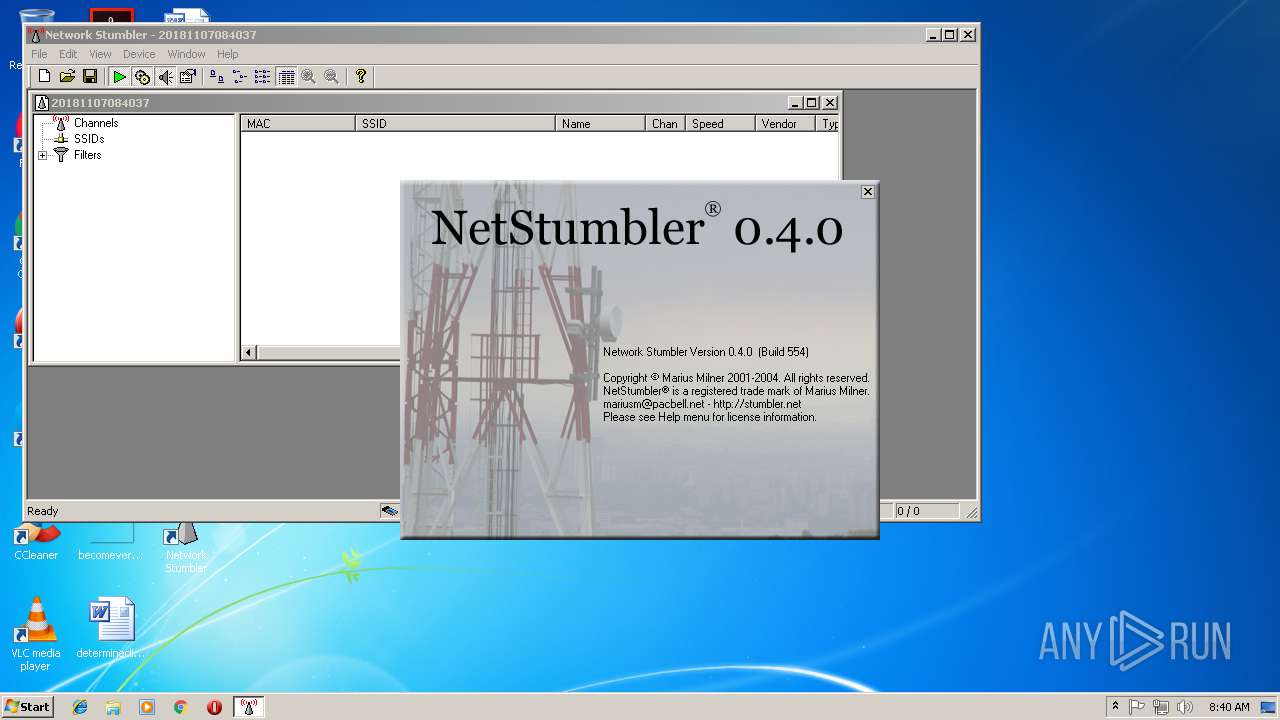This screenshot has height=720, width=1280.
Task: Toggle scanning with green play button
Action: [119, 76]
